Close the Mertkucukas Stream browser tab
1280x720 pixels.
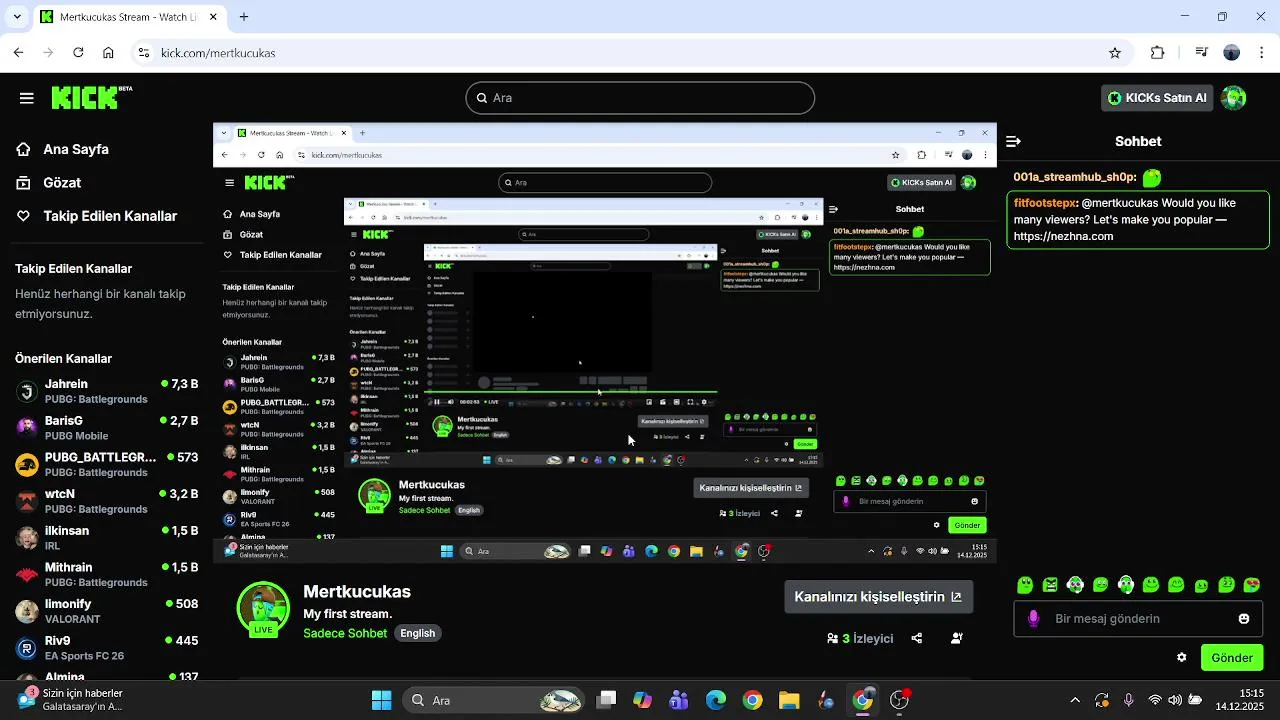tap(214, 17)
